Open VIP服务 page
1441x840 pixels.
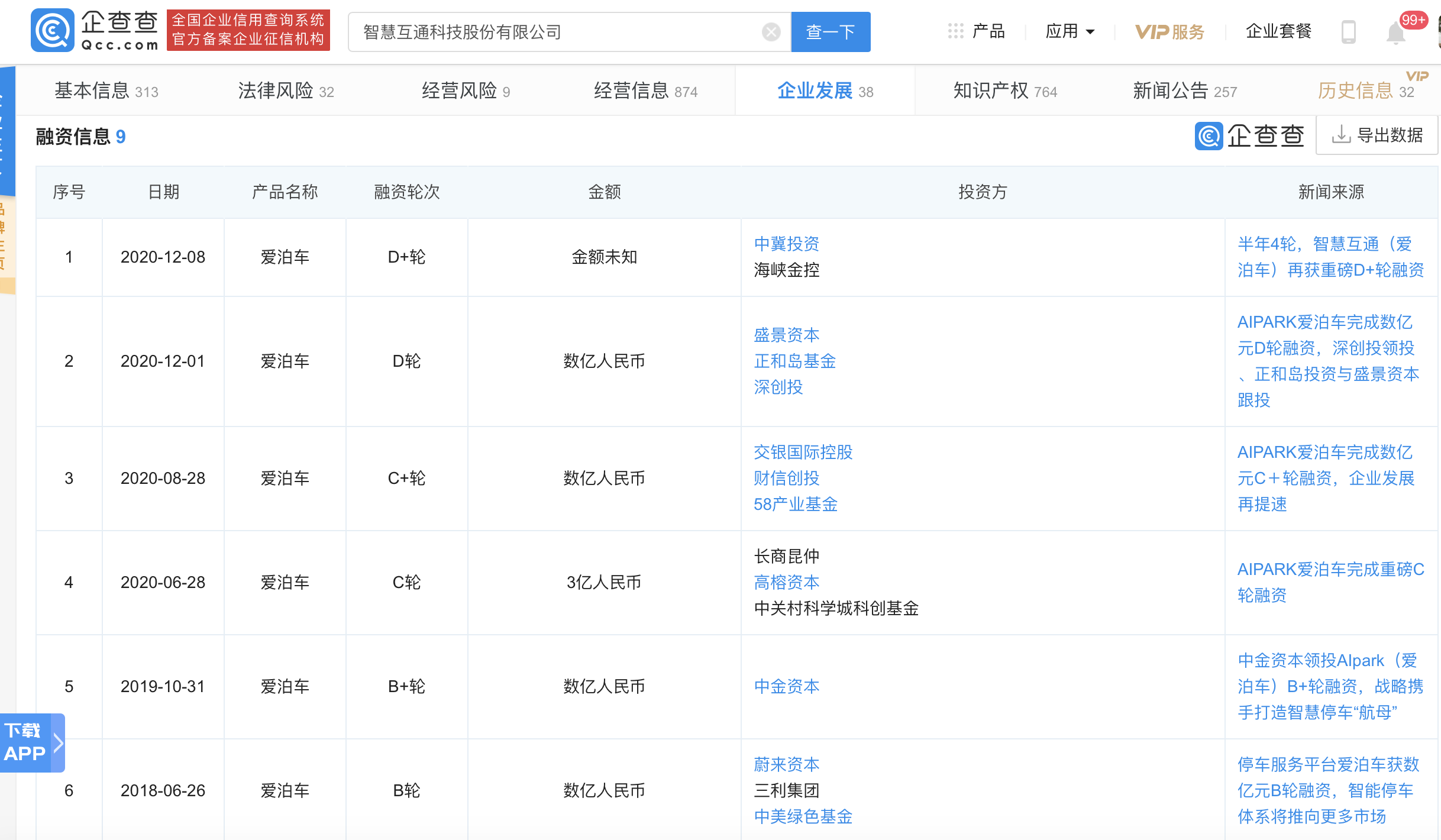click(x=1169, y=32)
